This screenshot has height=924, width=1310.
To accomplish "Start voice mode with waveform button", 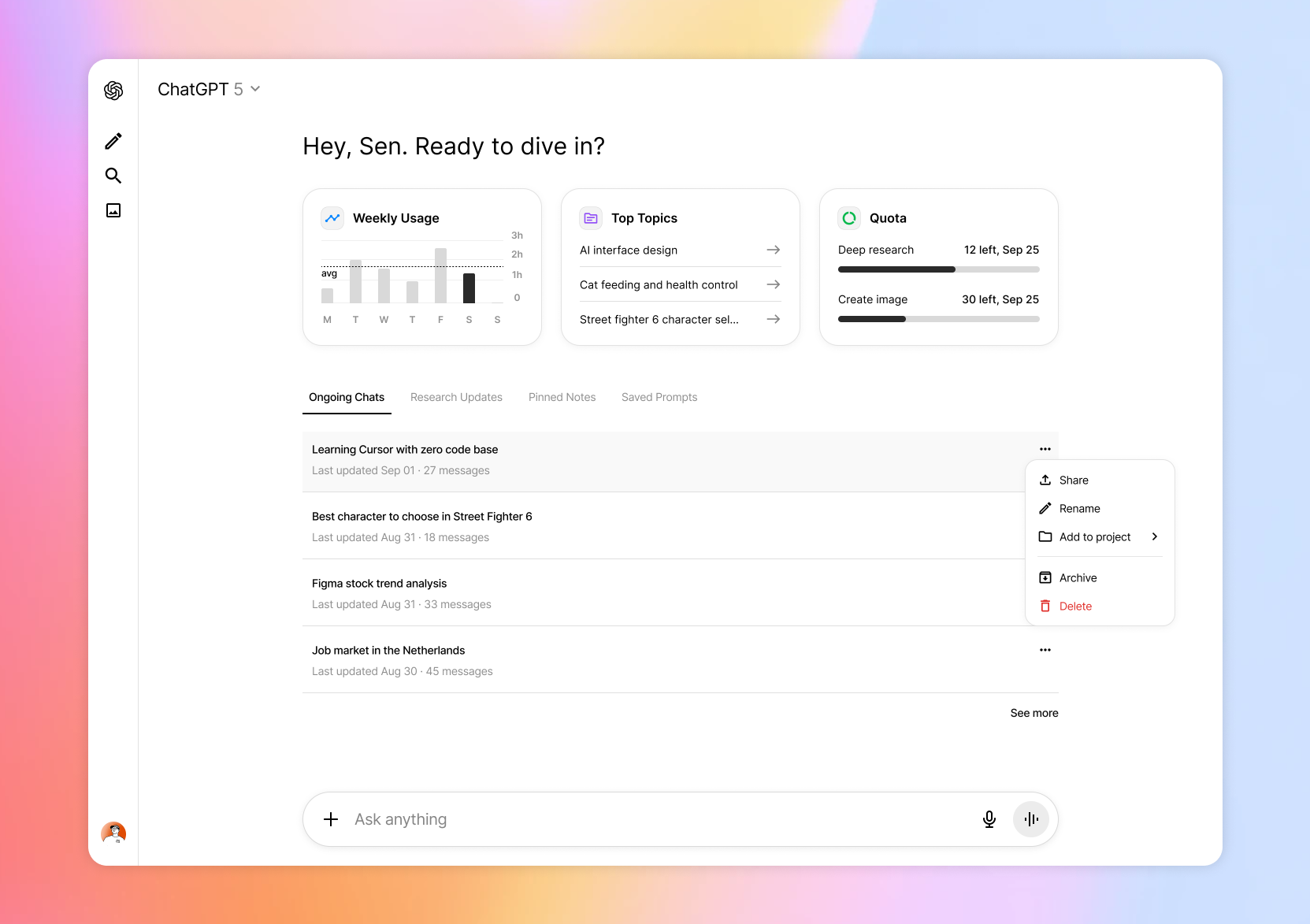I will pyautogui.click(x=1030, y=819).
